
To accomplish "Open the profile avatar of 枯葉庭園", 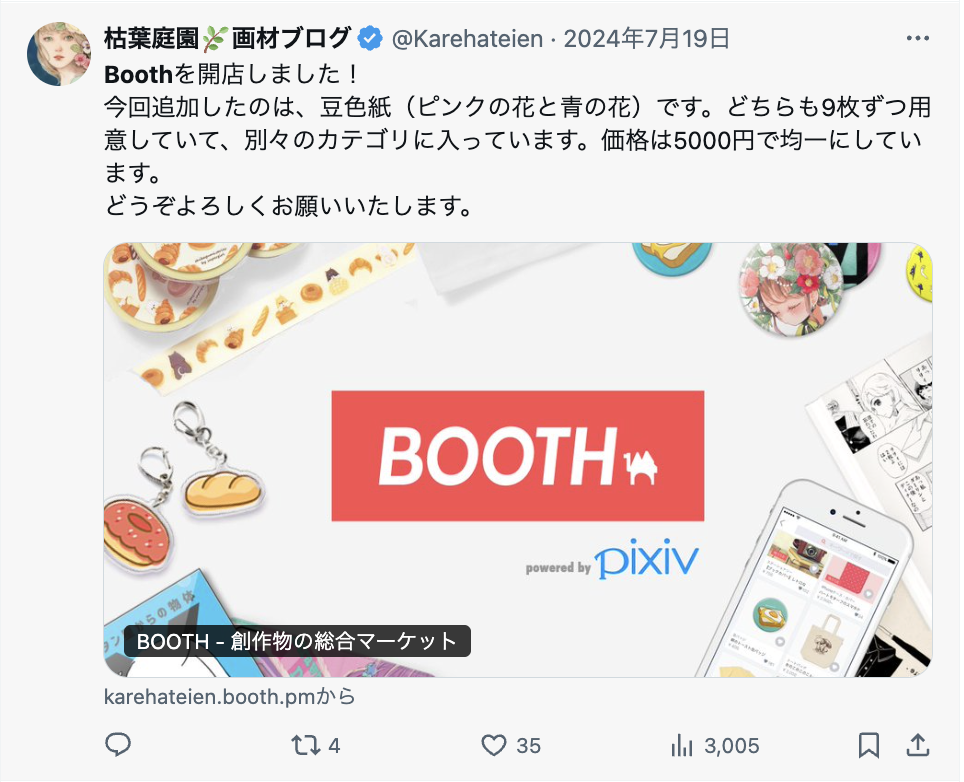I will (59, 54).
